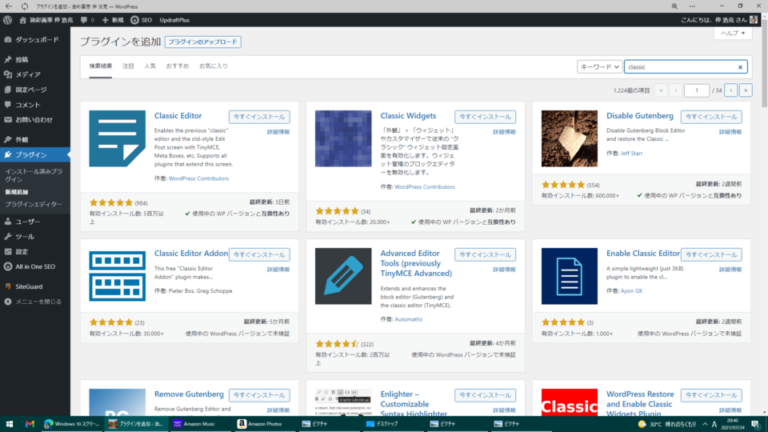
Task: Select the Recommended tab (おすすめ)
Action: click(x=177, y=66)
